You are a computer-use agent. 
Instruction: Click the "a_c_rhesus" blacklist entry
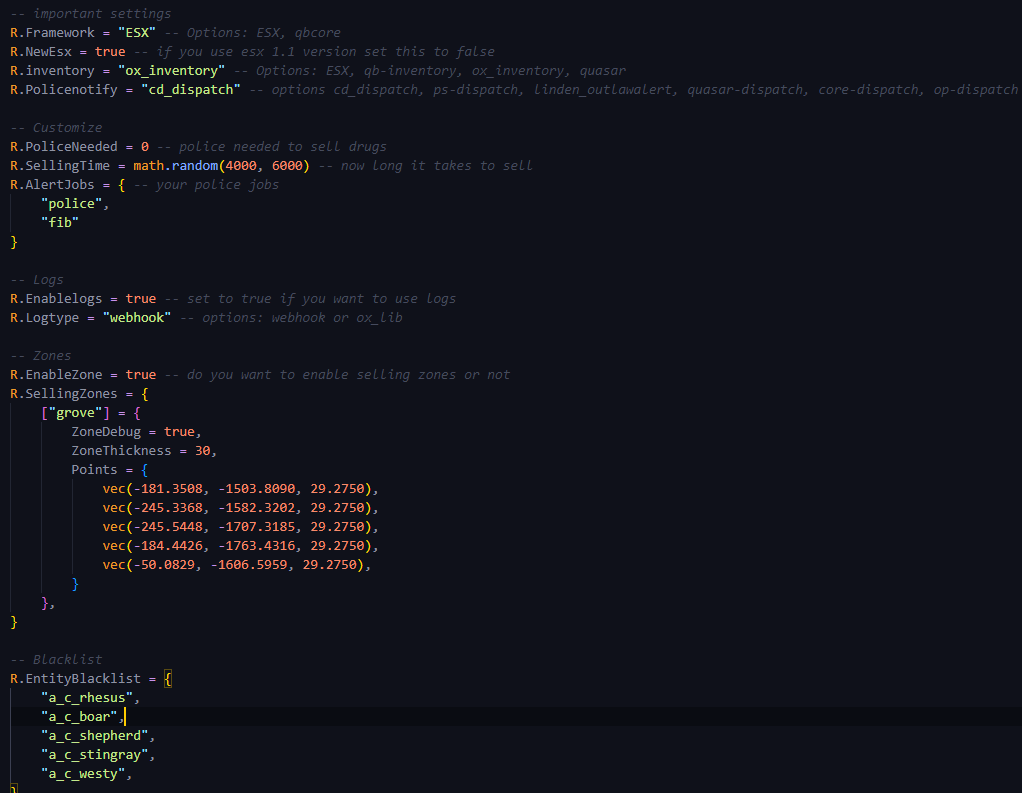pos(87,697)
